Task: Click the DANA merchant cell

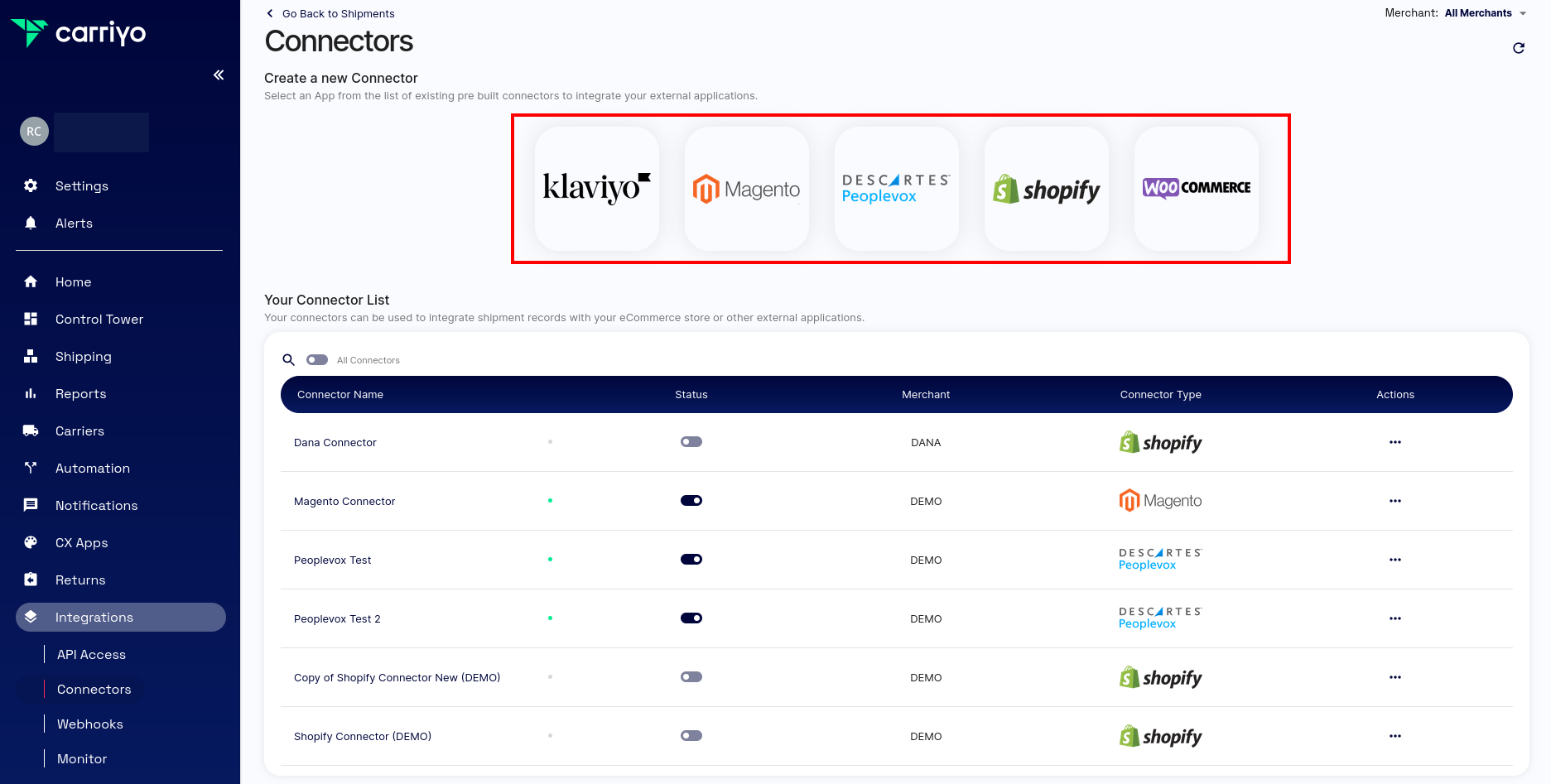Action: coord(926,442)
